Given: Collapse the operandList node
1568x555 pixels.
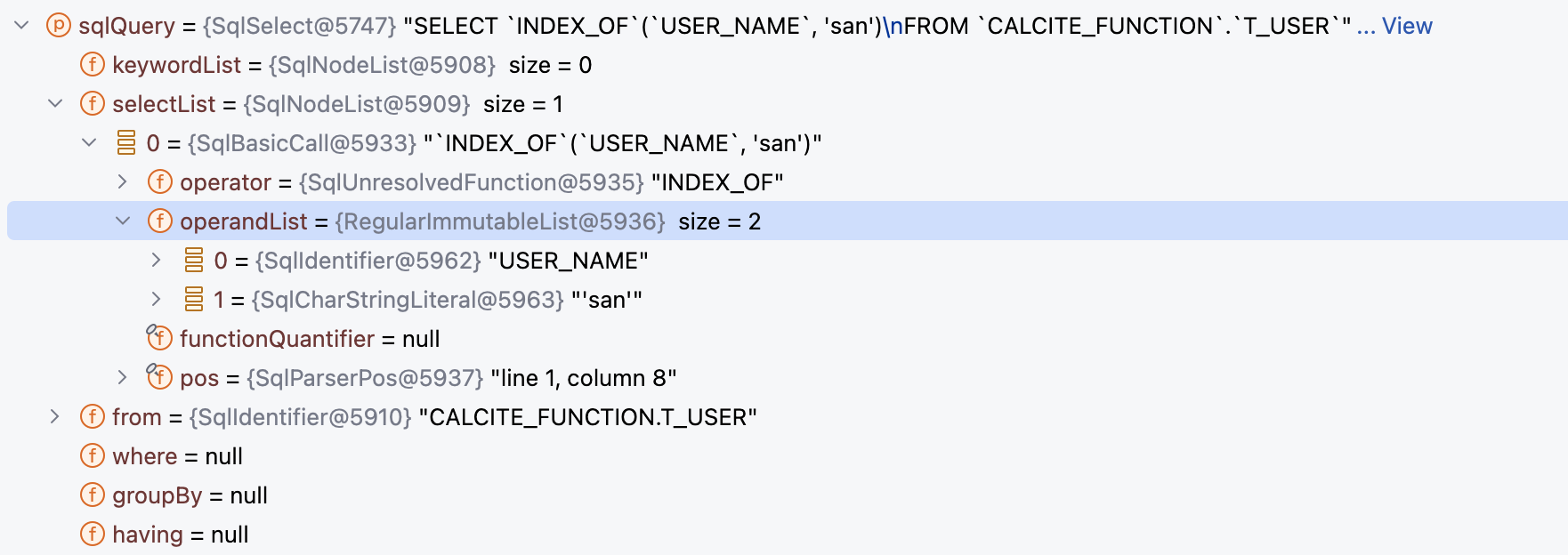Looking at the screenshot, I should [x=123, y=221].
